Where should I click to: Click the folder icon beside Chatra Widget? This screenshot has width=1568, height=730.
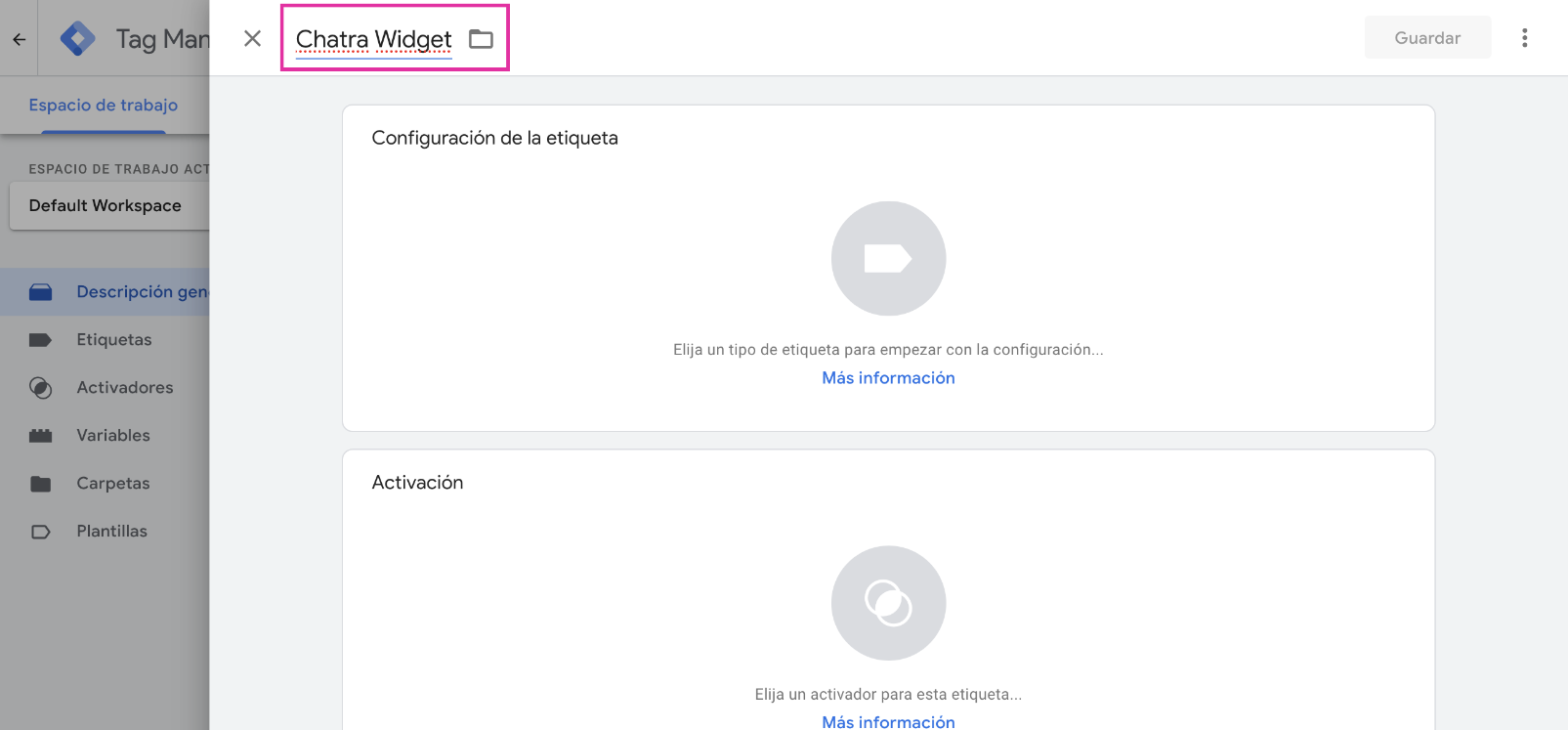(481, 39)
